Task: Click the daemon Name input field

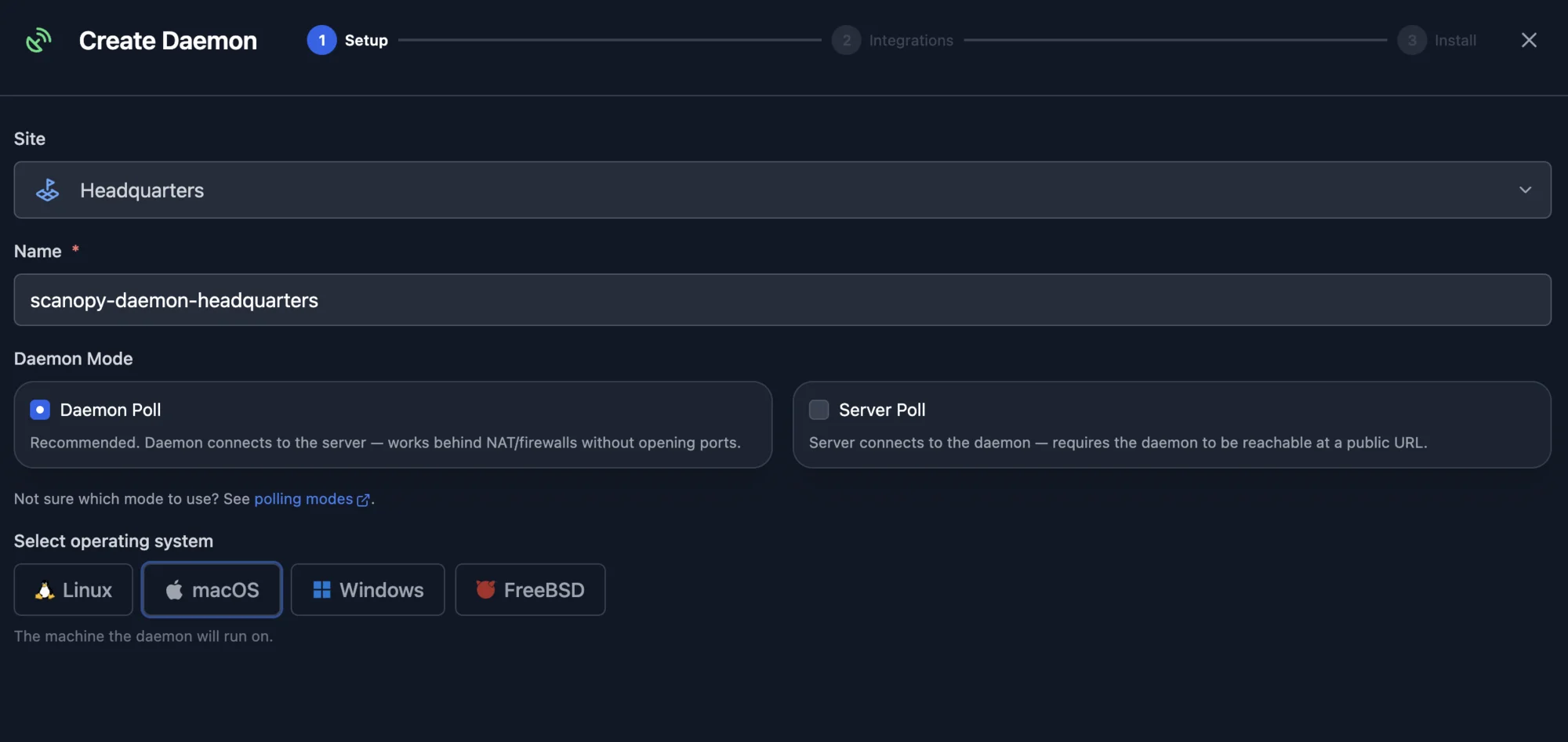Action: 782,299
